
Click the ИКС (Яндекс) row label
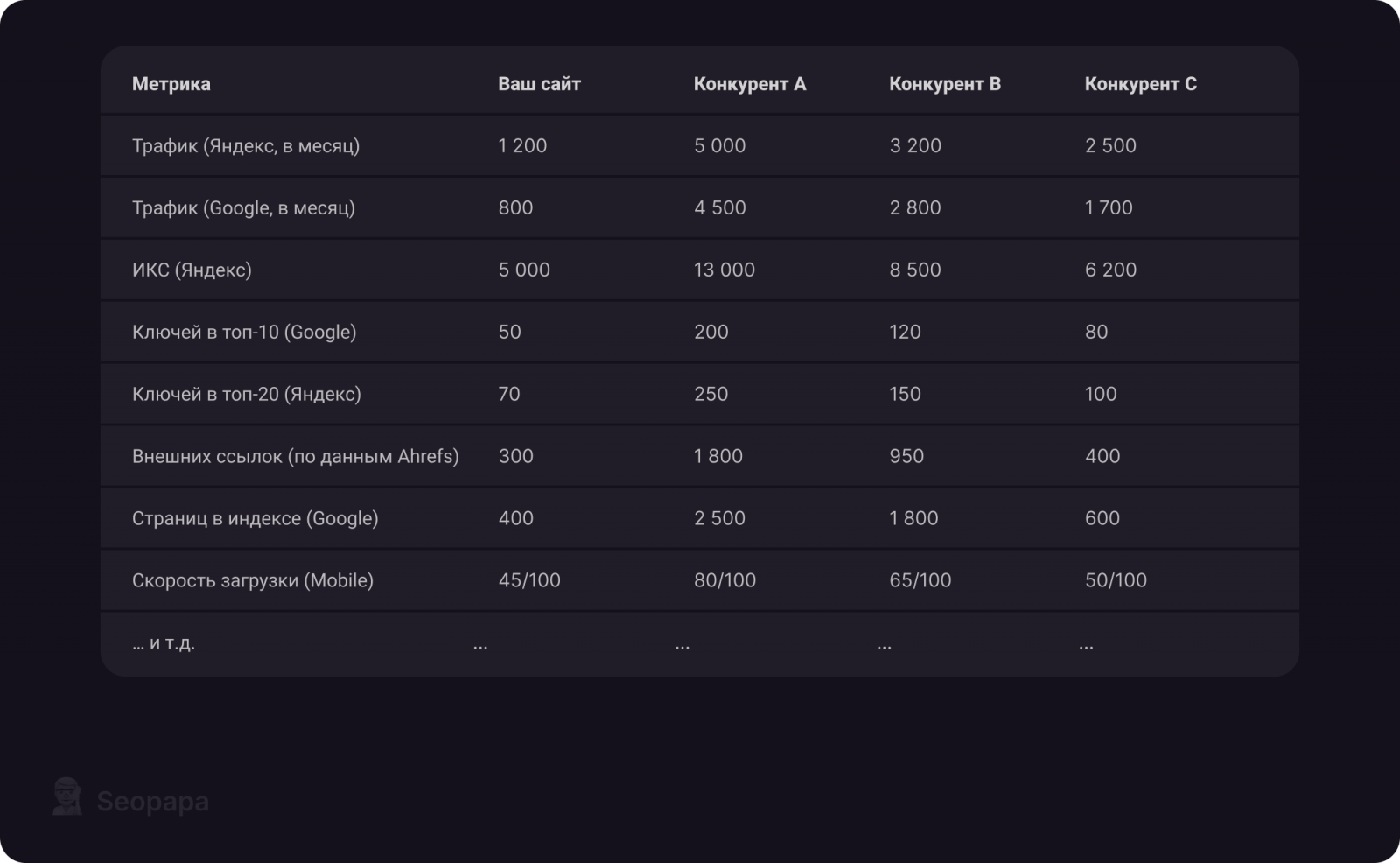(x=192, y=270)
